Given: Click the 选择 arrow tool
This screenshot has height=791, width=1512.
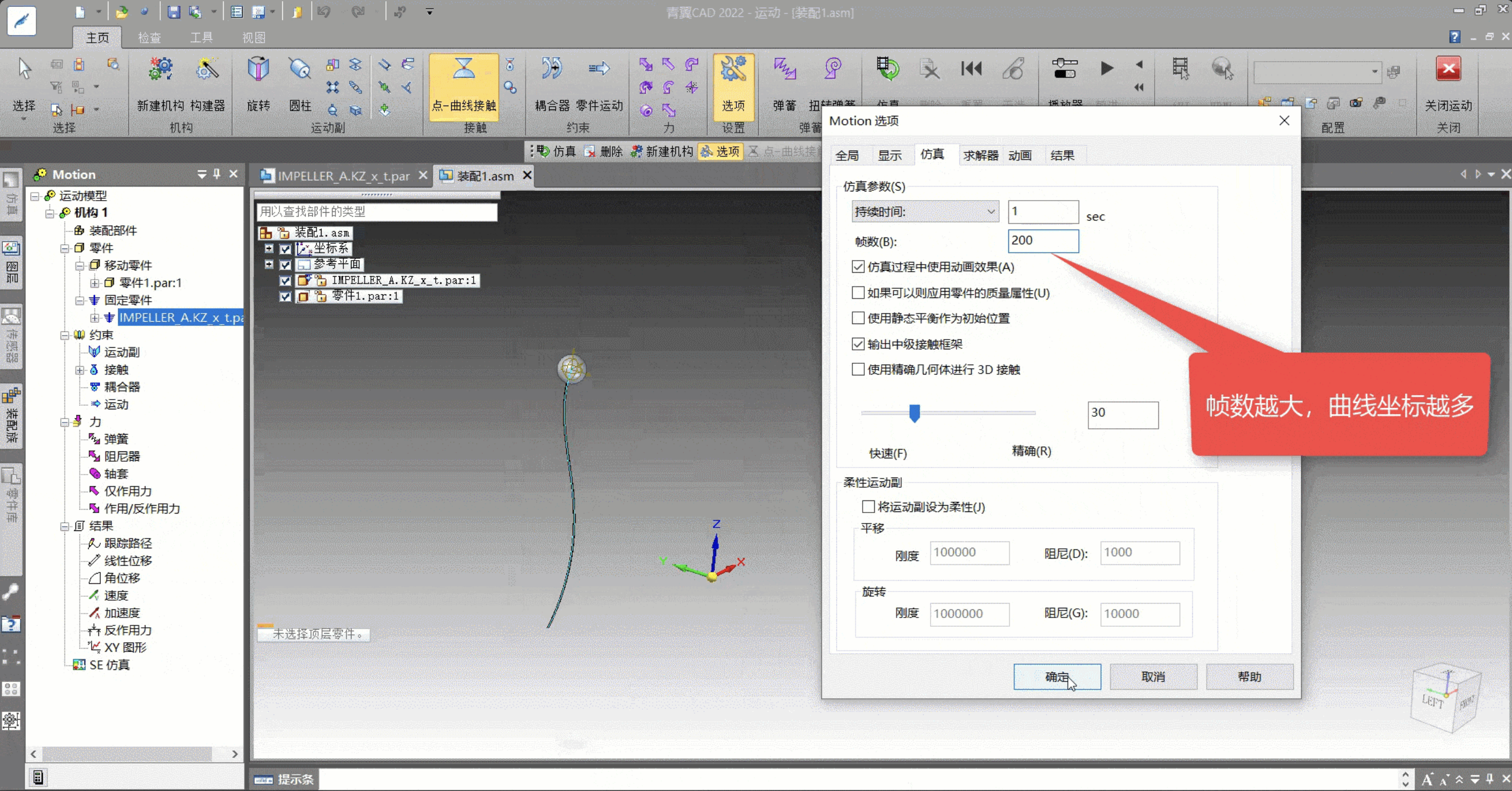Looking at the screenshot, I should tap(24, 69).
